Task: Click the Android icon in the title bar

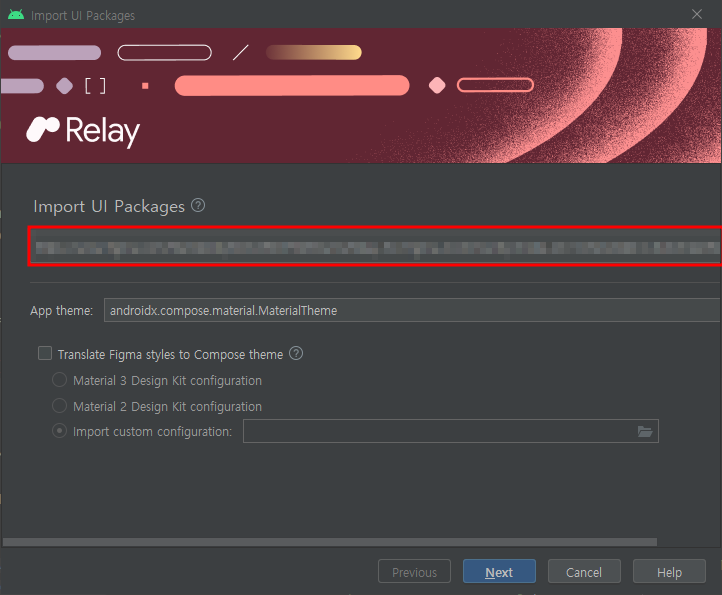Action: [x=16, y=15]
